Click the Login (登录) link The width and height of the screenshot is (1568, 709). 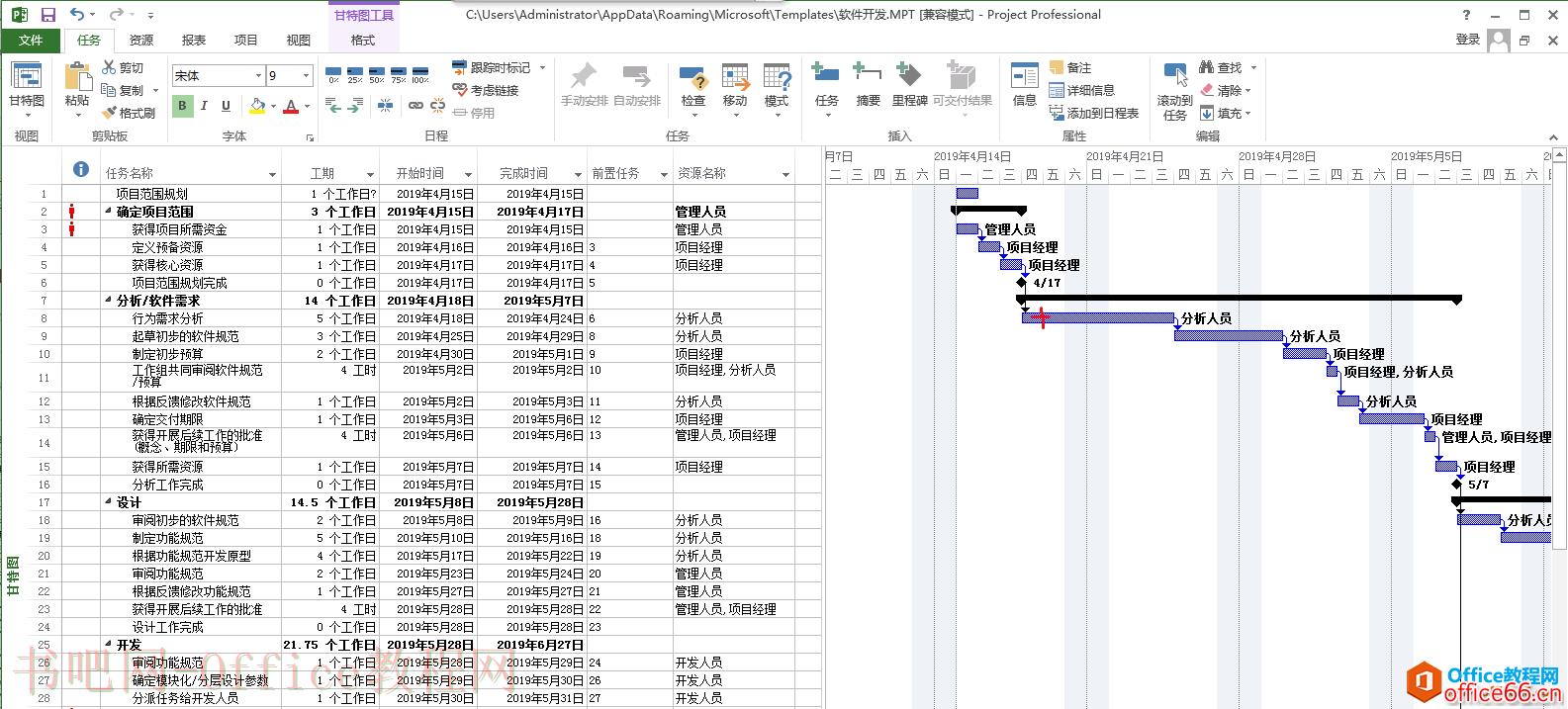1468,40
